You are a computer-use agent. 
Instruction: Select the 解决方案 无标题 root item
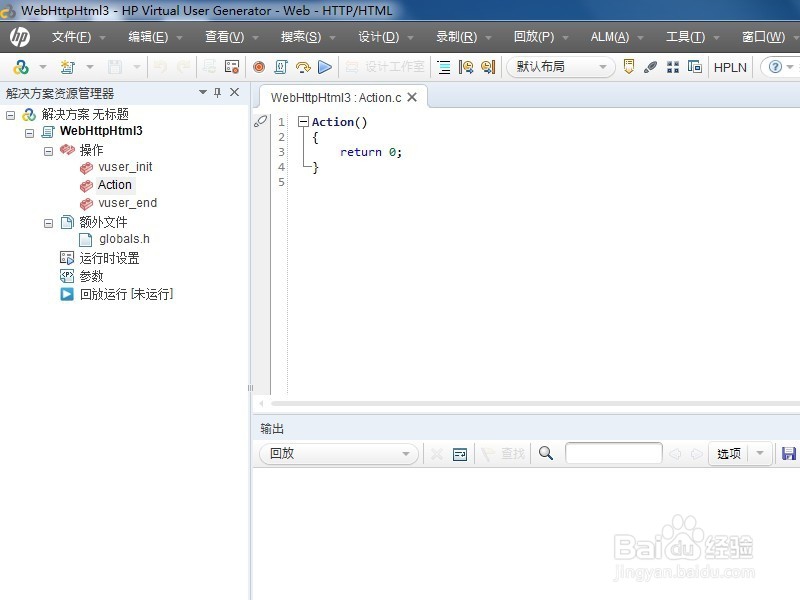(x=85, y=114)
